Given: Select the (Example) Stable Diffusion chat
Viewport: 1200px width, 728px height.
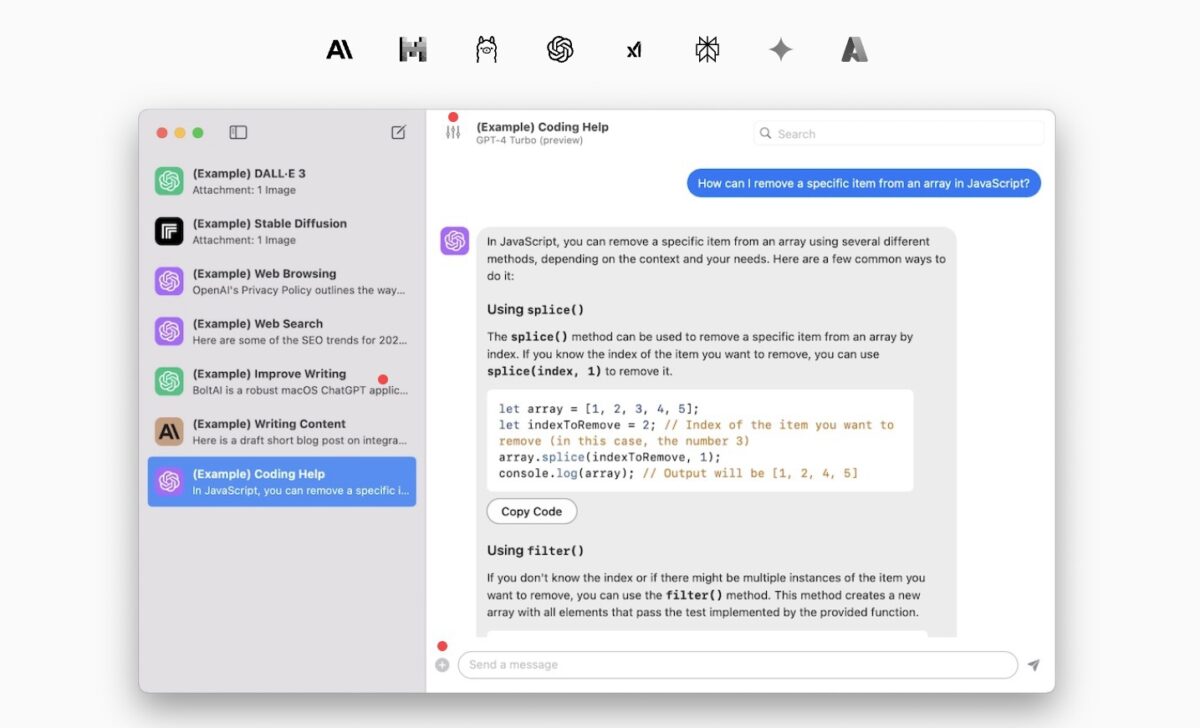Looking at the screenshot, I should point(282,231).
